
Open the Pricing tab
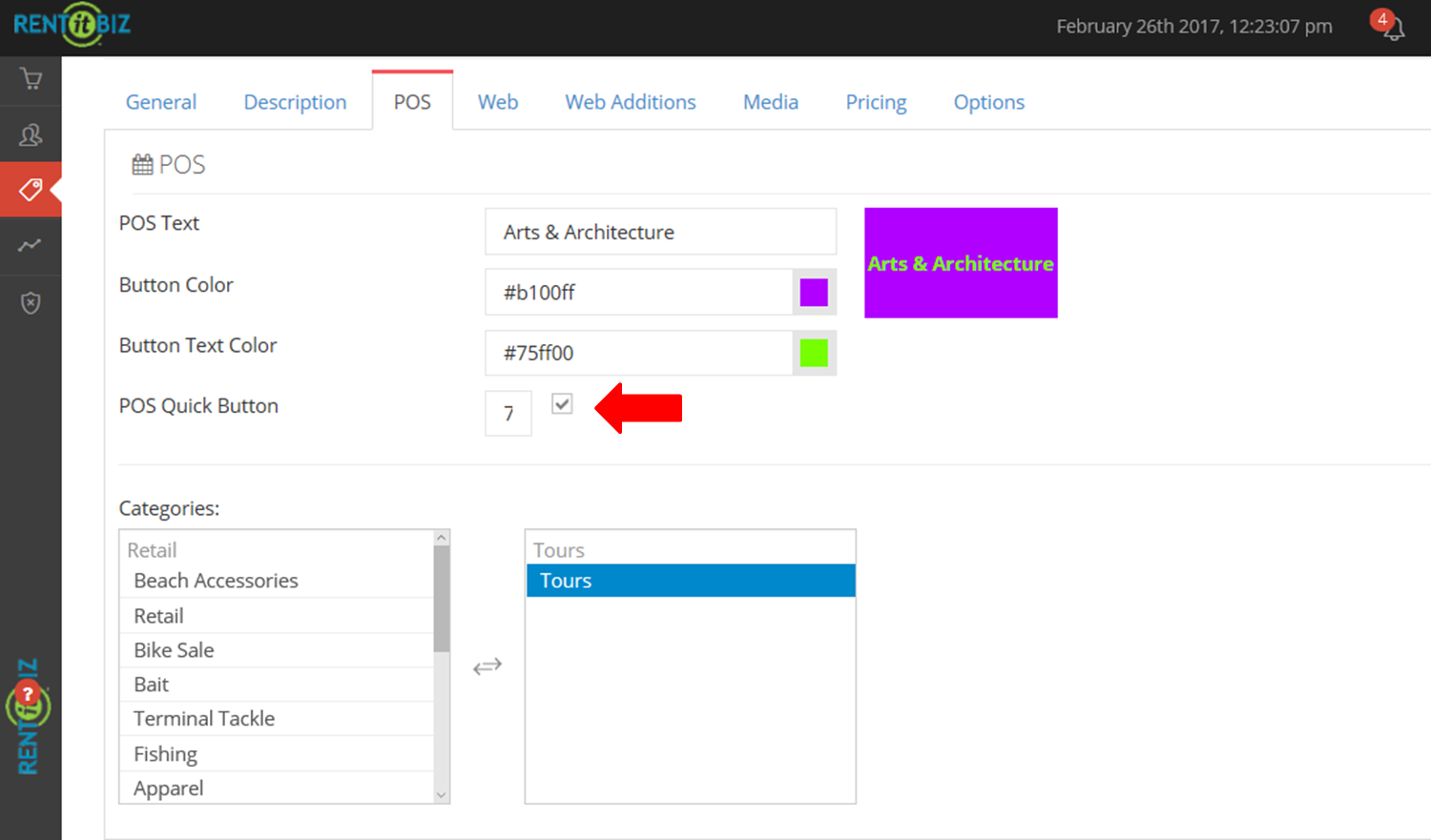[876, 102]
